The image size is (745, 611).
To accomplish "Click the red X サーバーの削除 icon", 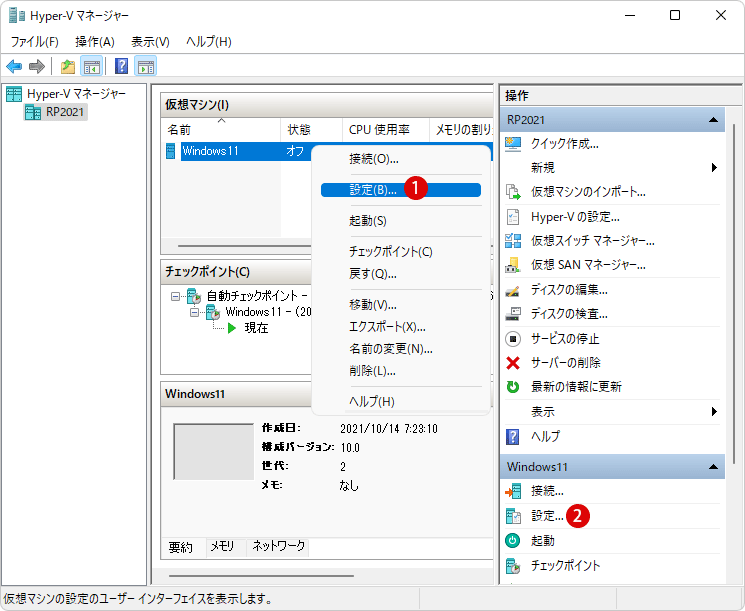I will tap(513, 363).
